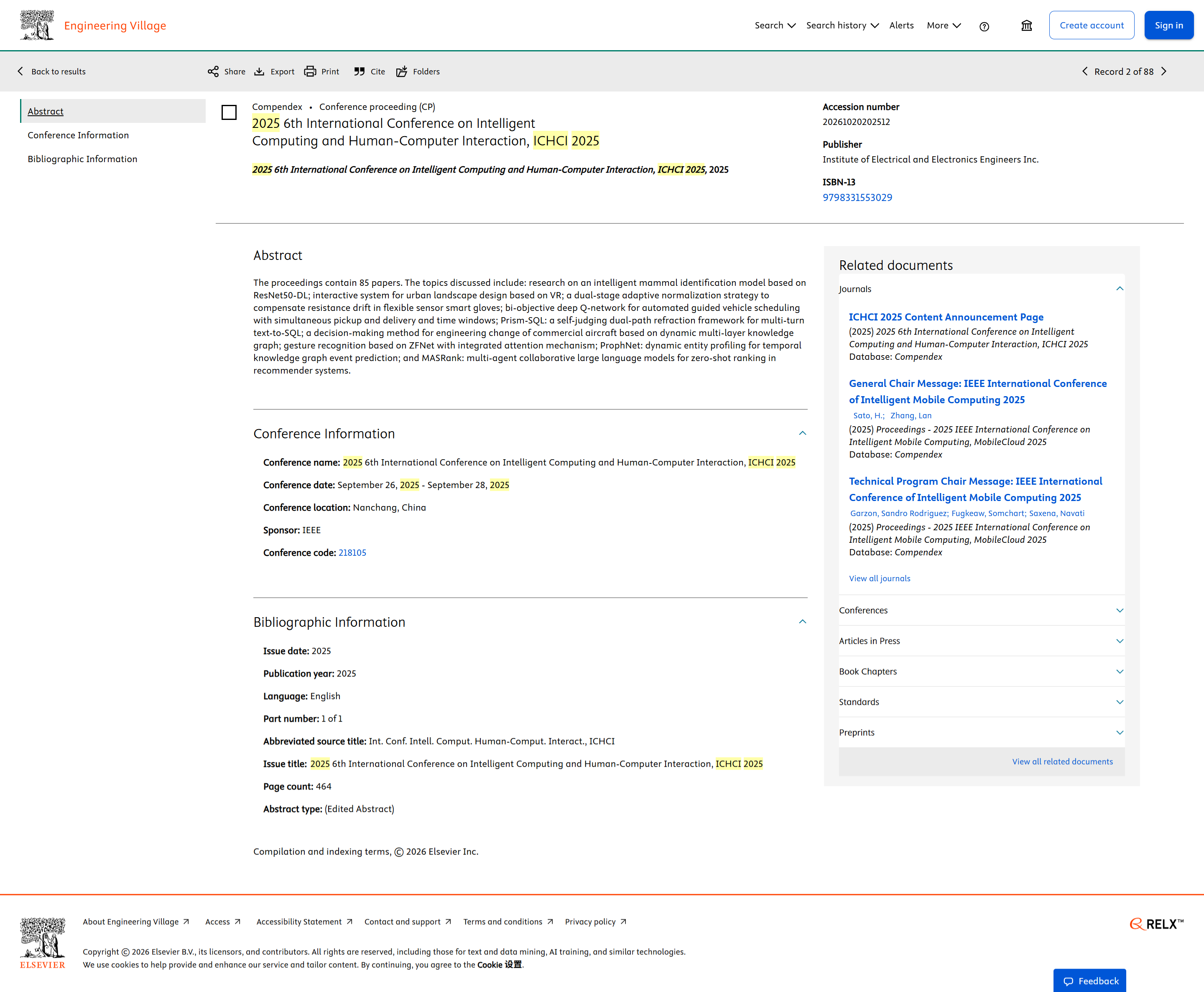Screen dimensions: 1204x992
Task: Click the Print icon
Action: (310, 71)
